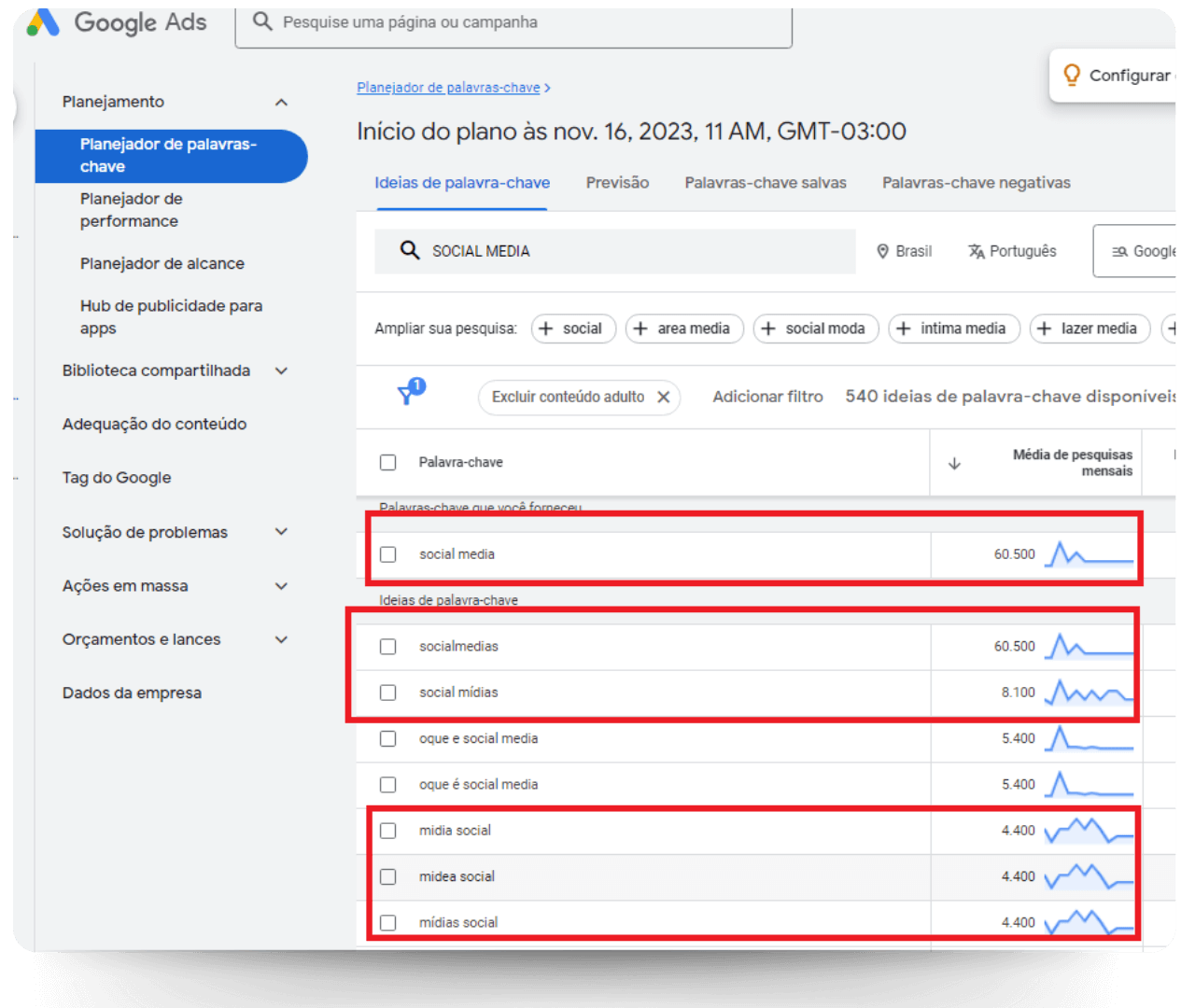Screen dimensions: 1195x1008
Task: Add 'social moda' to broaden search
Action: [x=815, y=329]
